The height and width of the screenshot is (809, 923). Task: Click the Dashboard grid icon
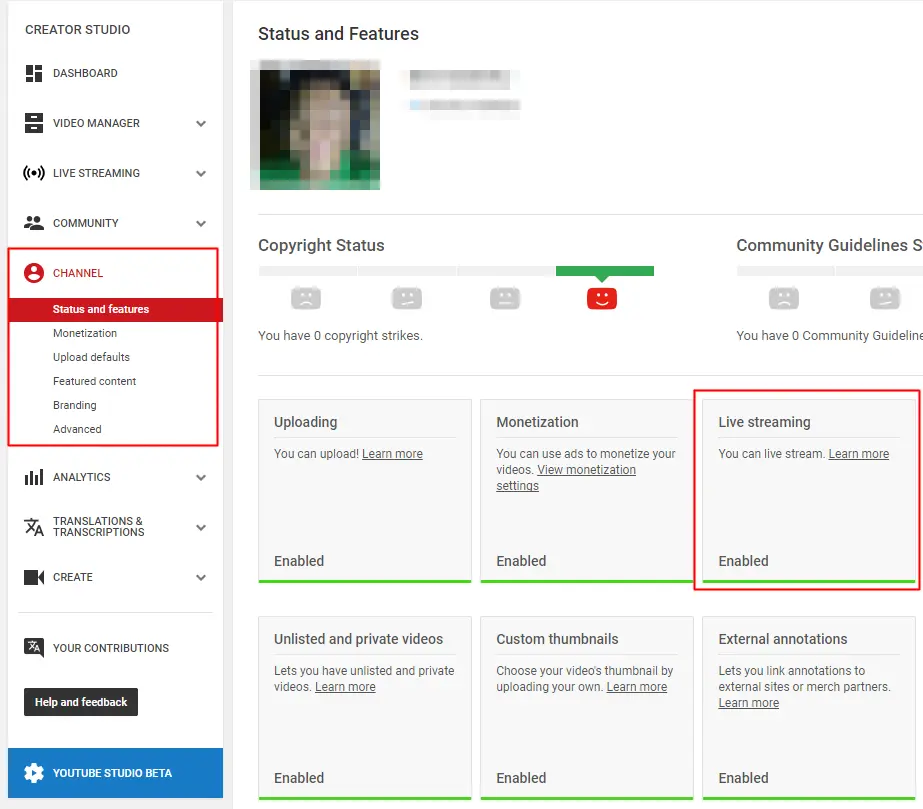pos(34,74)
